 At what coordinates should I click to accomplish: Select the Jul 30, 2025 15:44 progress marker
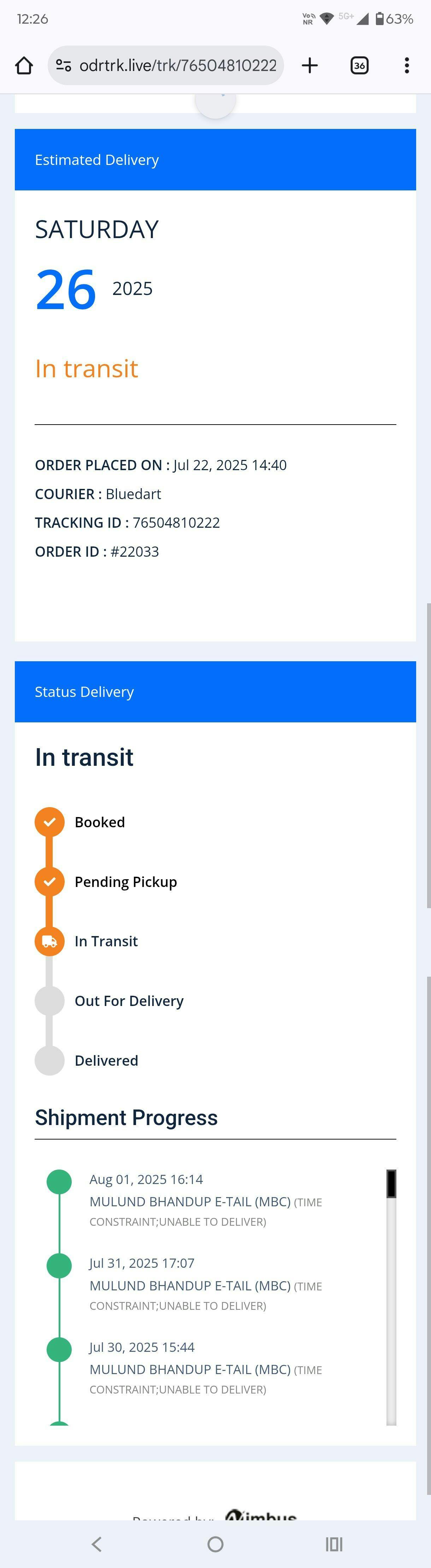tap(59, 1349)
